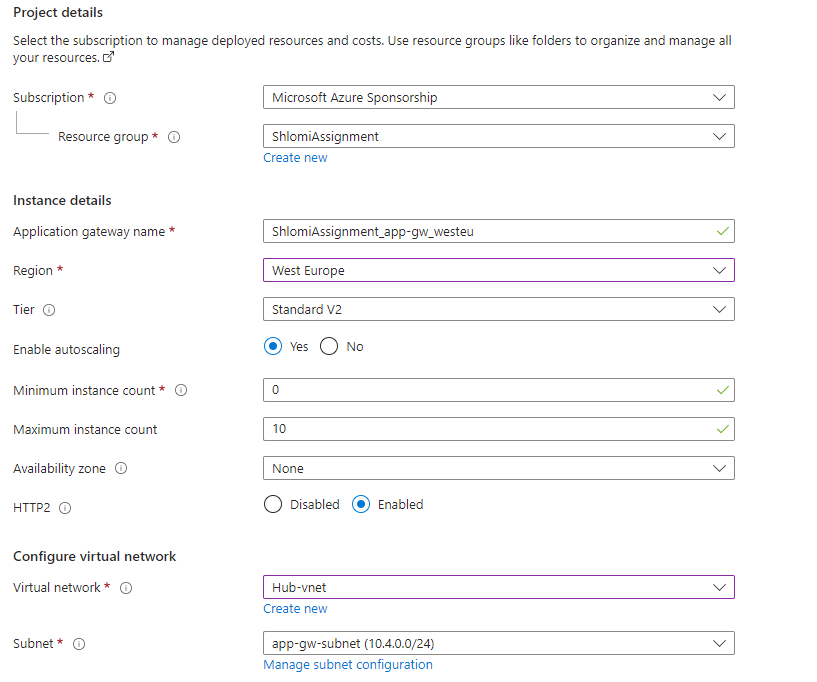Click the Virtual network info icon

pos(126,588)
